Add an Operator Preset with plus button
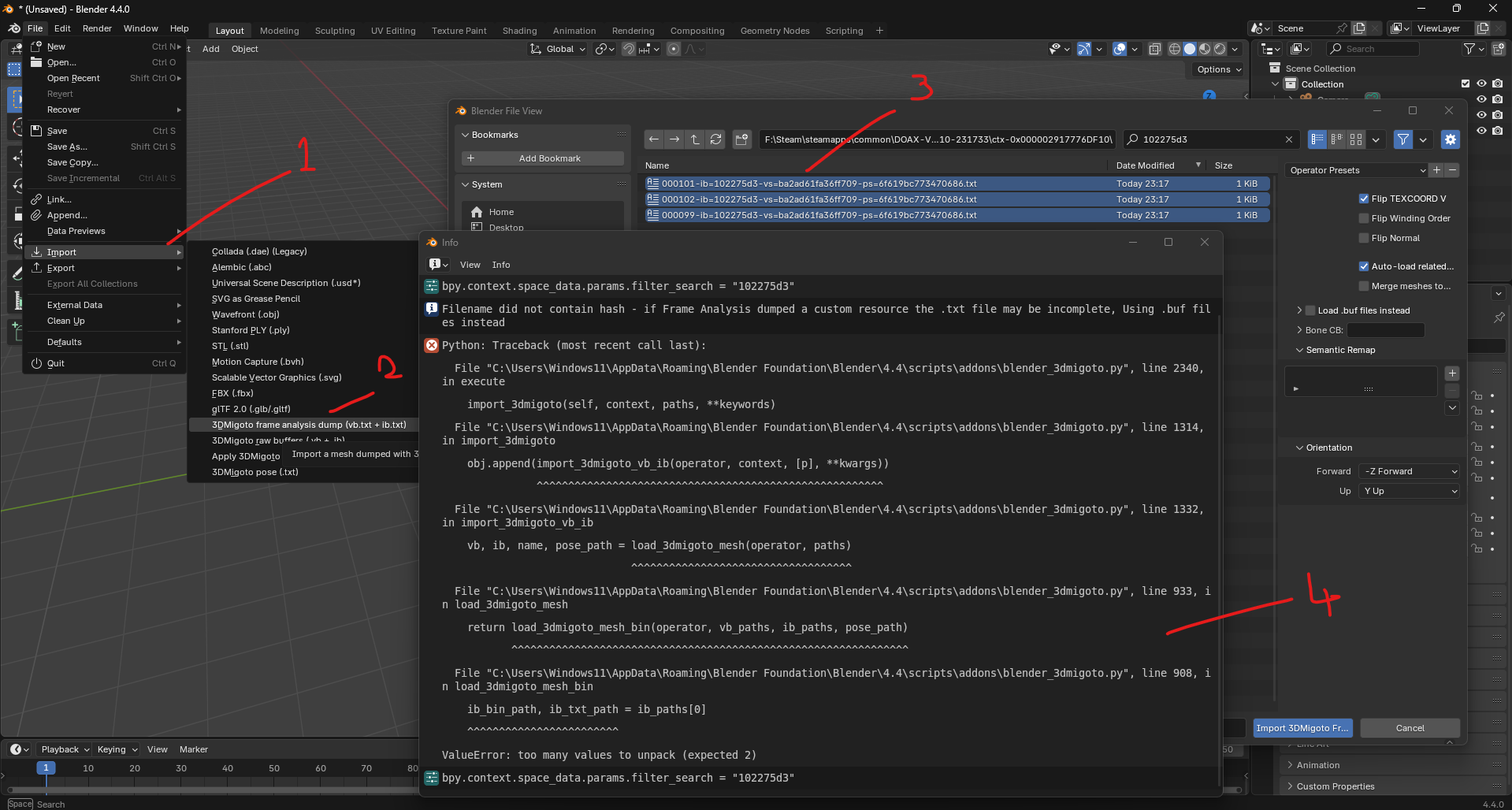This screenshot has height=810, width=1512. click(1437, 170)
